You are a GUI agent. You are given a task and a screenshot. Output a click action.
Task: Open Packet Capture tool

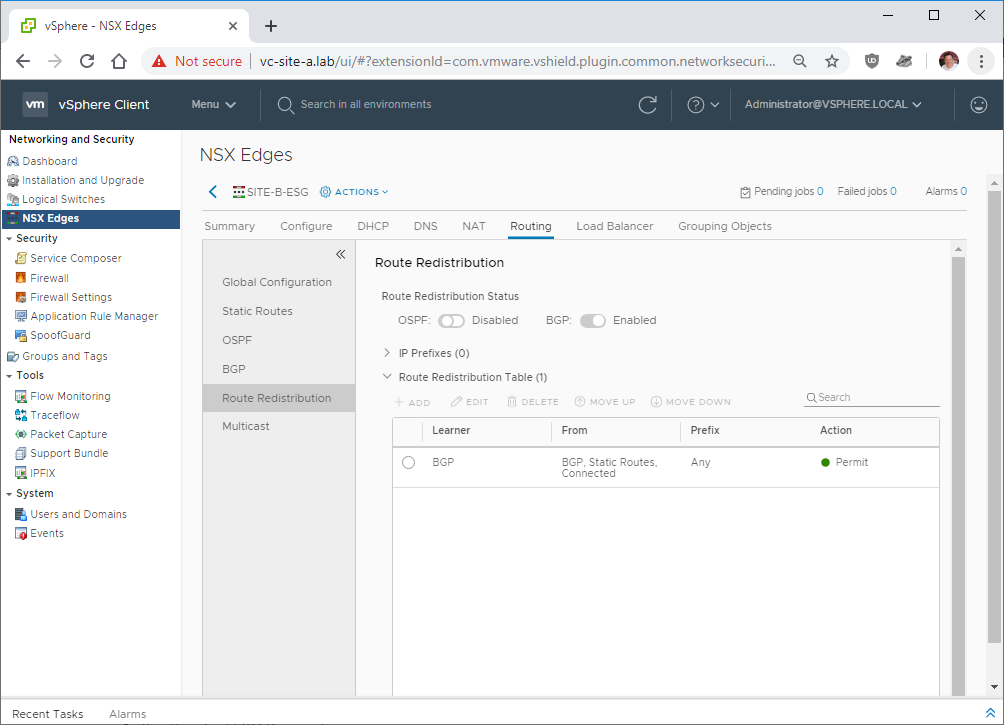(61, 434)
